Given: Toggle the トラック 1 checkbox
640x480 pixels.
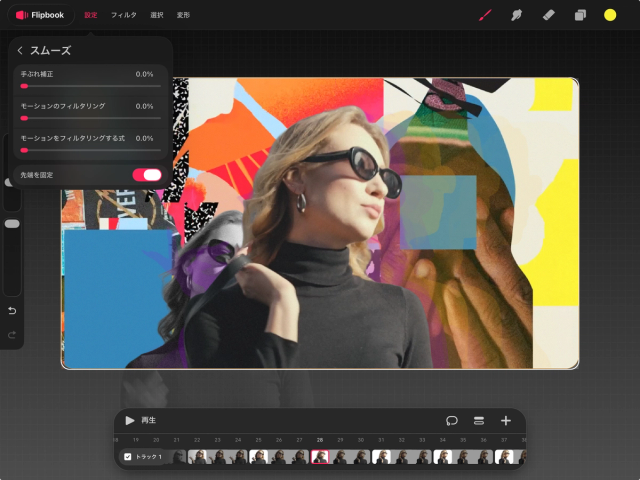Looking at the screenshot, I should pos(127,457).
